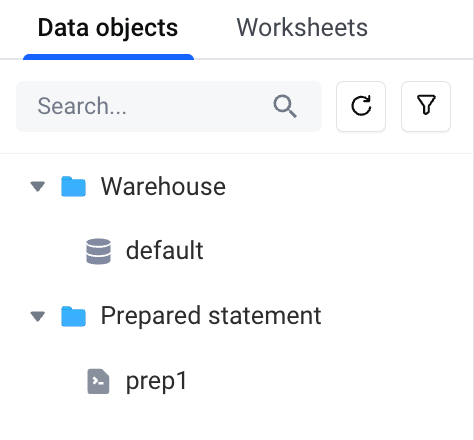Click the blue Warehouse folder icon
This screenshot has height=440, width=474.
coord(74,186)
